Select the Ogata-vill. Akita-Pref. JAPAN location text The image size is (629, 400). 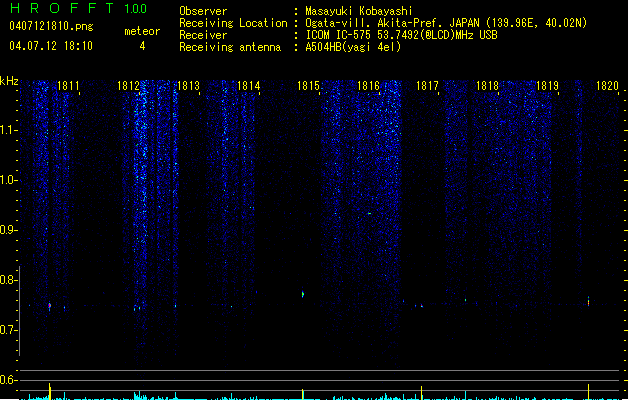[x=446, y=23]
